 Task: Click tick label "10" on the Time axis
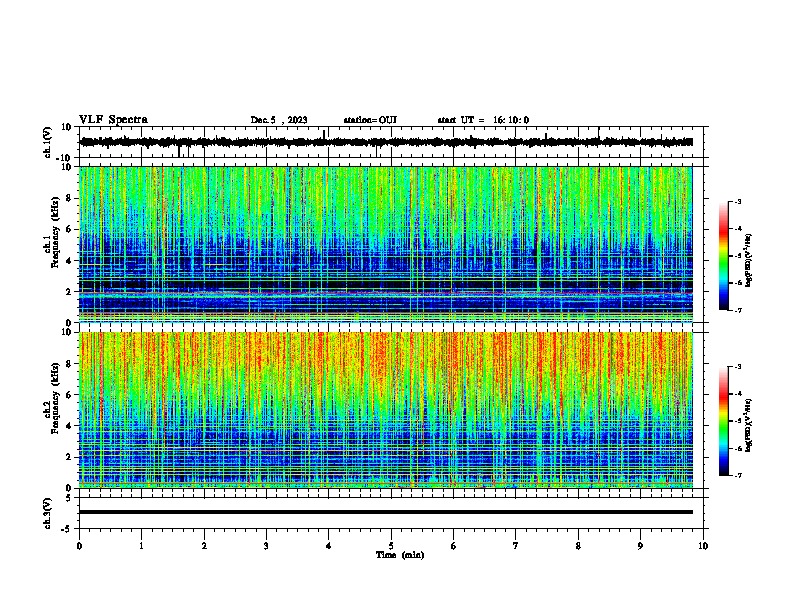(703, 546)
